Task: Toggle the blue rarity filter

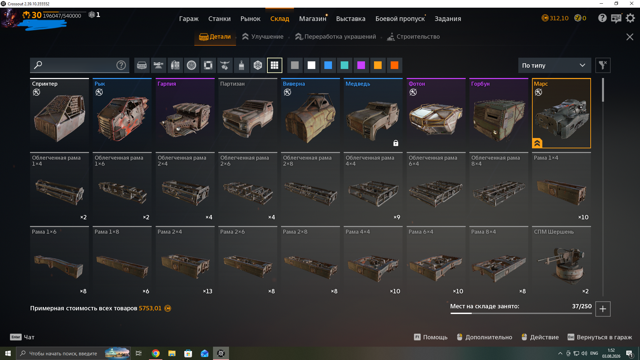Action: 328,65
